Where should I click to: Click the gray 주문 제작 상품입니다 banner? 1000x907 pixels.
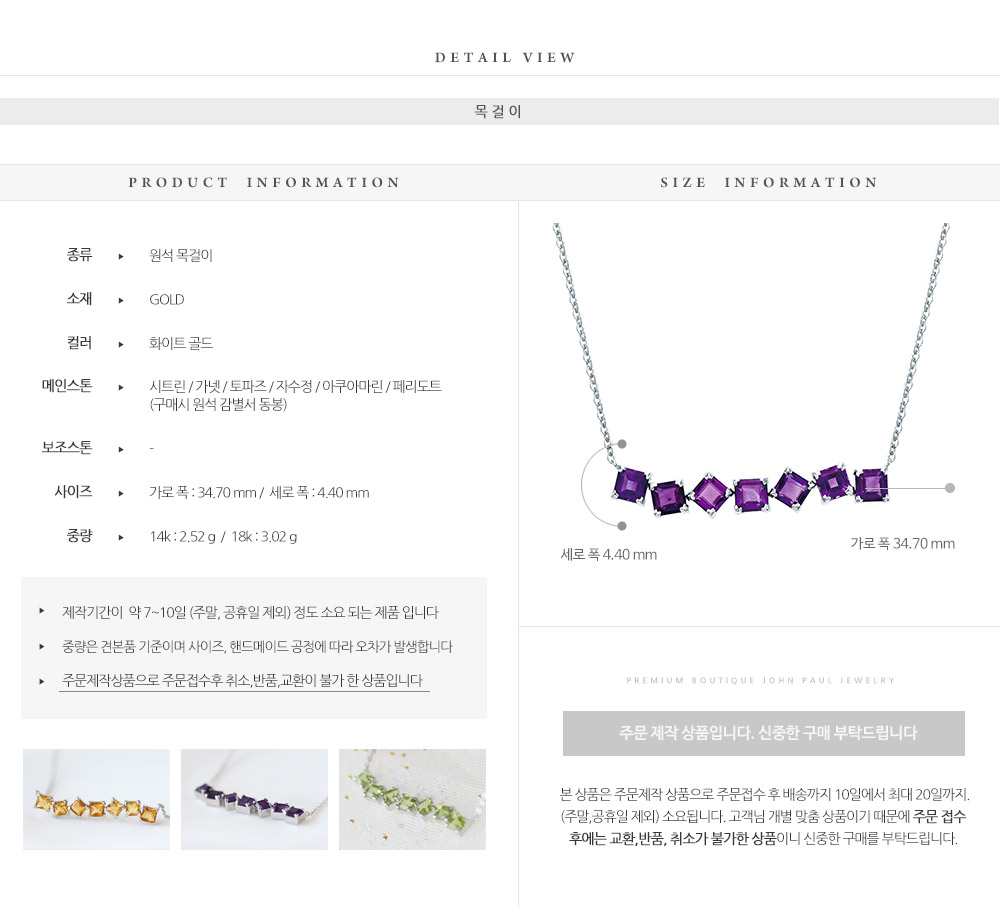point(763,734)
